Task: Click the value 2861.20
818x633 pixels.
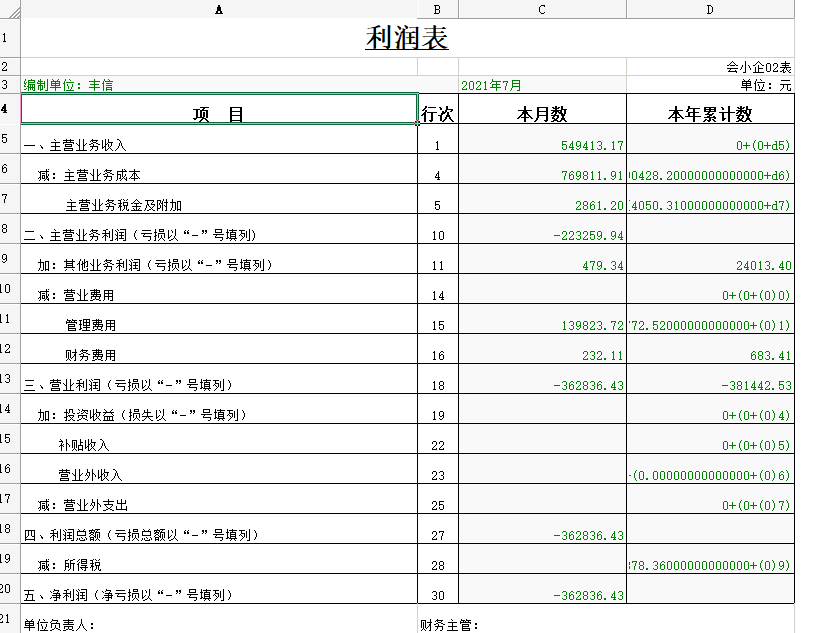Action: point(542,199)
